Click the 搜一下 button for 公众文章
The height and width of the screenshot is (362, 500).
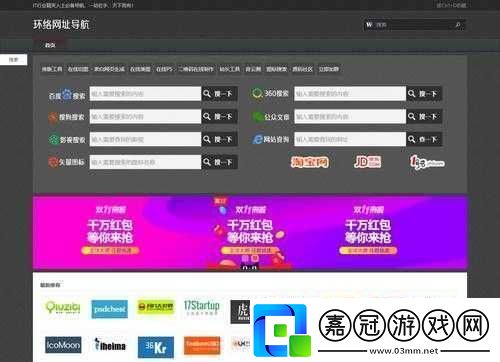(x=424, y=116)
